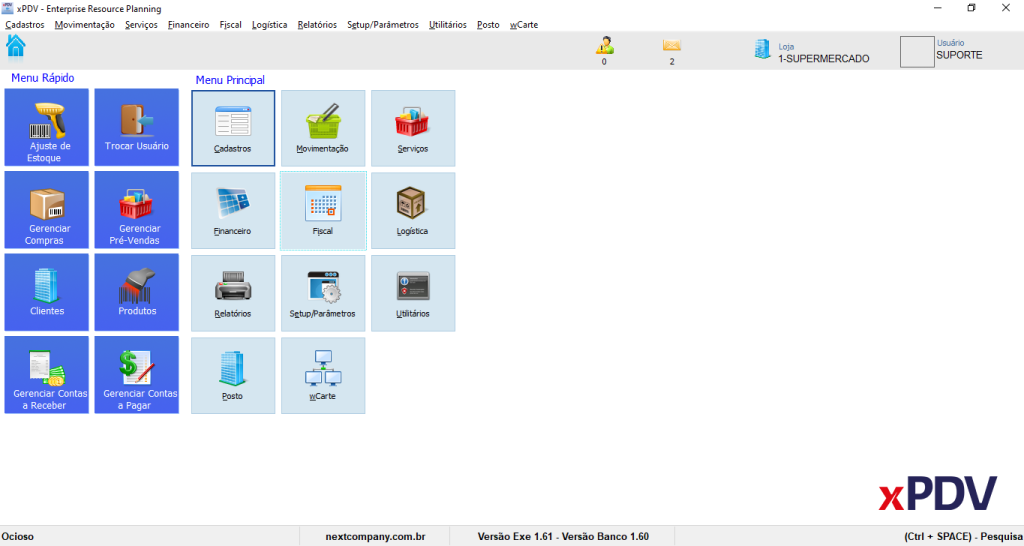Restore down the xPDV window
Screen dimensions: 1024x546
(972, 8)
